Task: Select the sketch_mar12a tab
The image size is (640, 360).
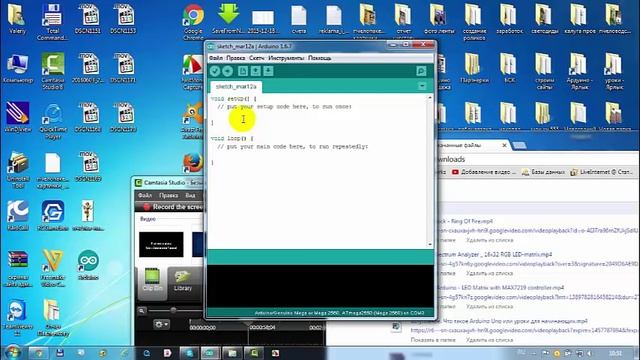Action: (236, 87)
